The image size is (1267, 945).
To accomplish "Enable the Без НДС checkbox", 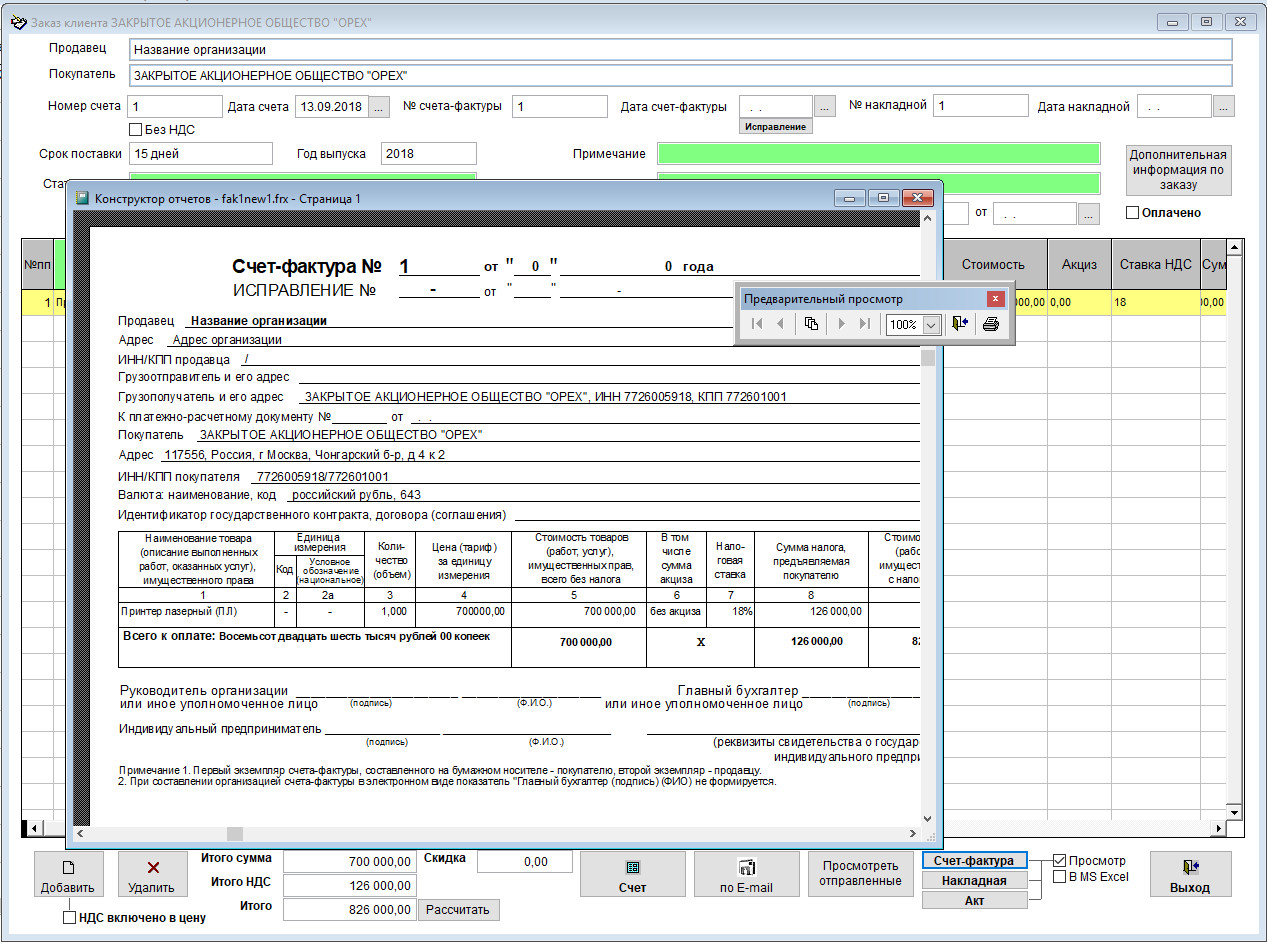I will click(x=136, y=130).
